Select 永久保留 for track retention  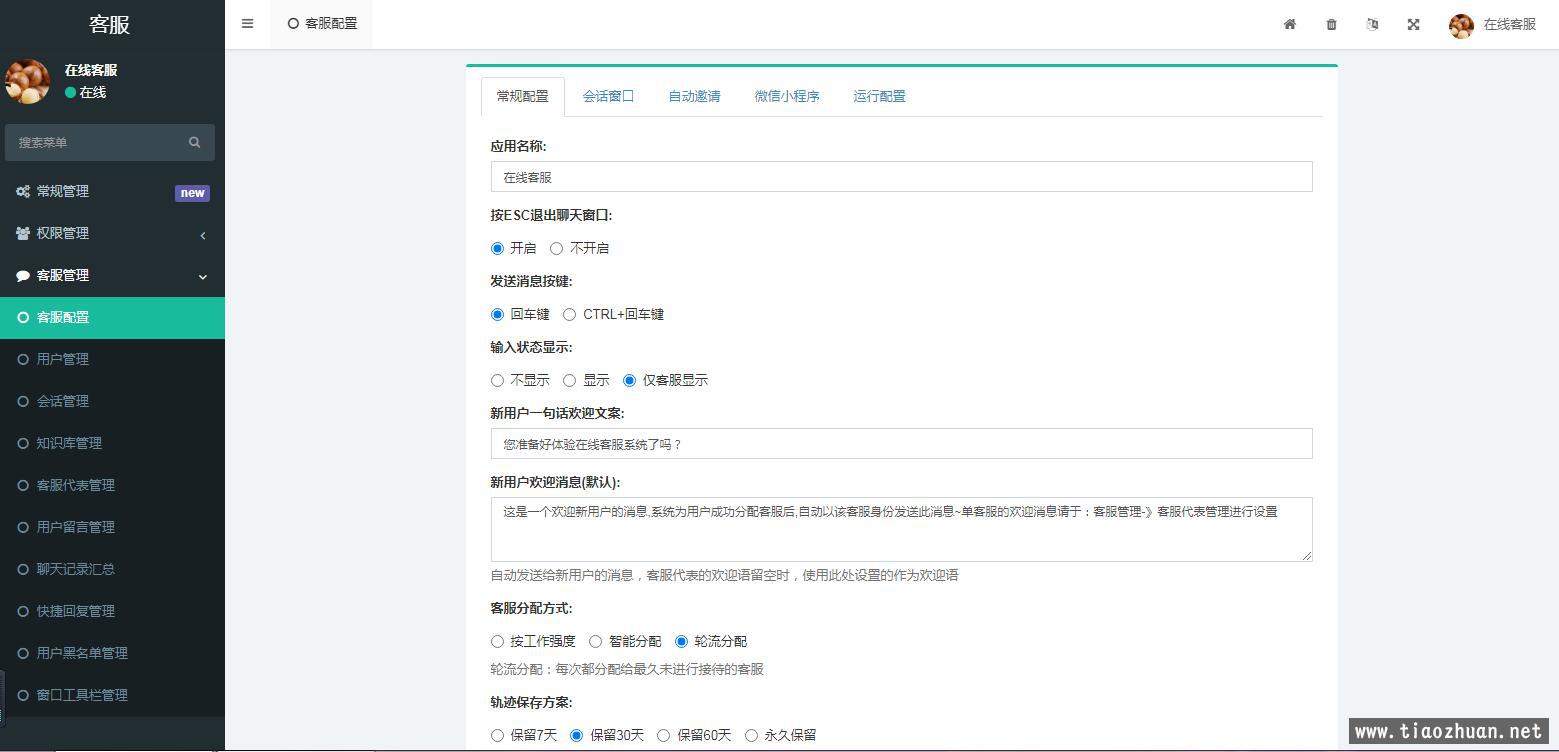(751, 735)
